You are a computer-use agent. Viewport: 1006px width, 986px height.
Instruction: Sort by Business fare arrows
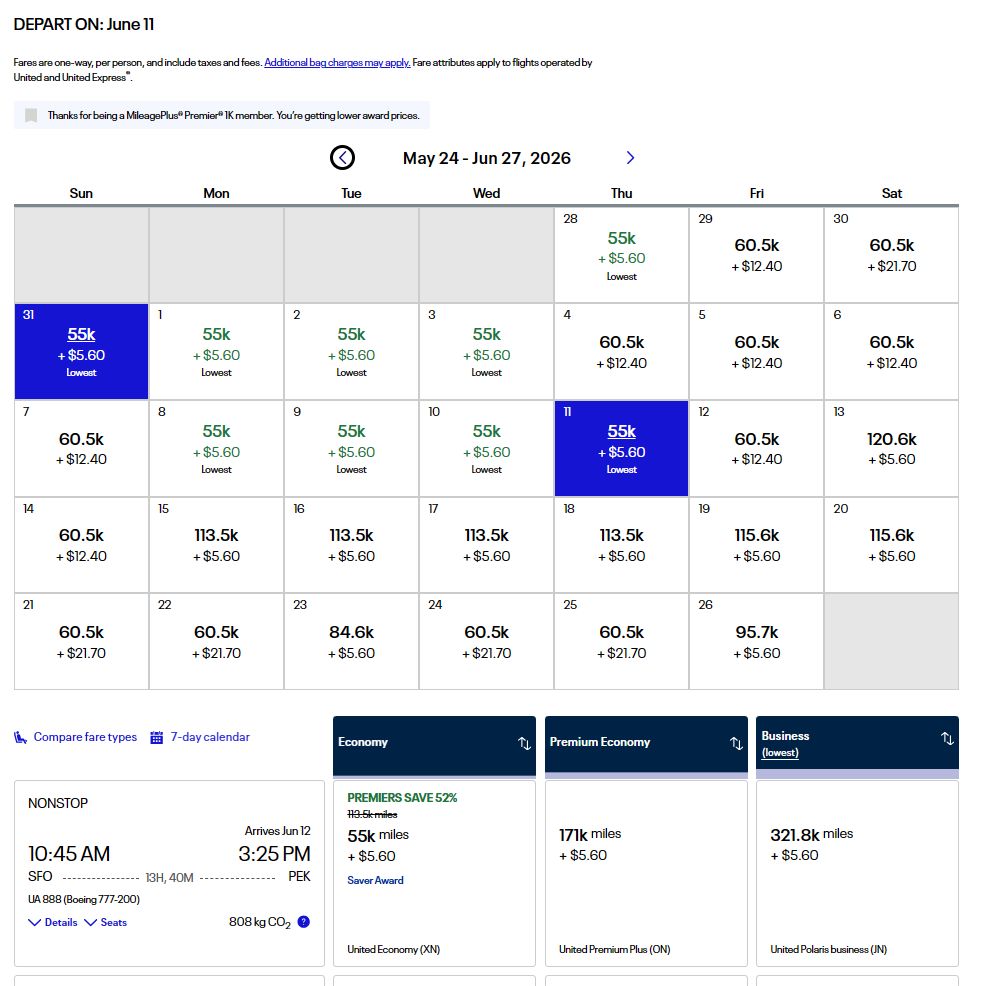point(947,739)
